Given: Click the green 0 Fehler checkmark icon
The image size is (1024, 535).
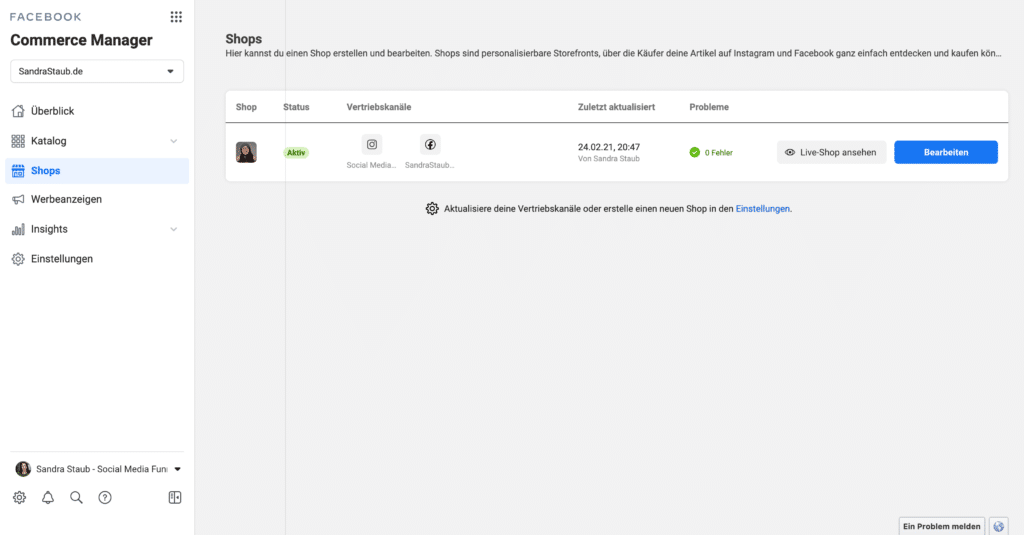Looking at the screenshot, I should tap(695, 152).
